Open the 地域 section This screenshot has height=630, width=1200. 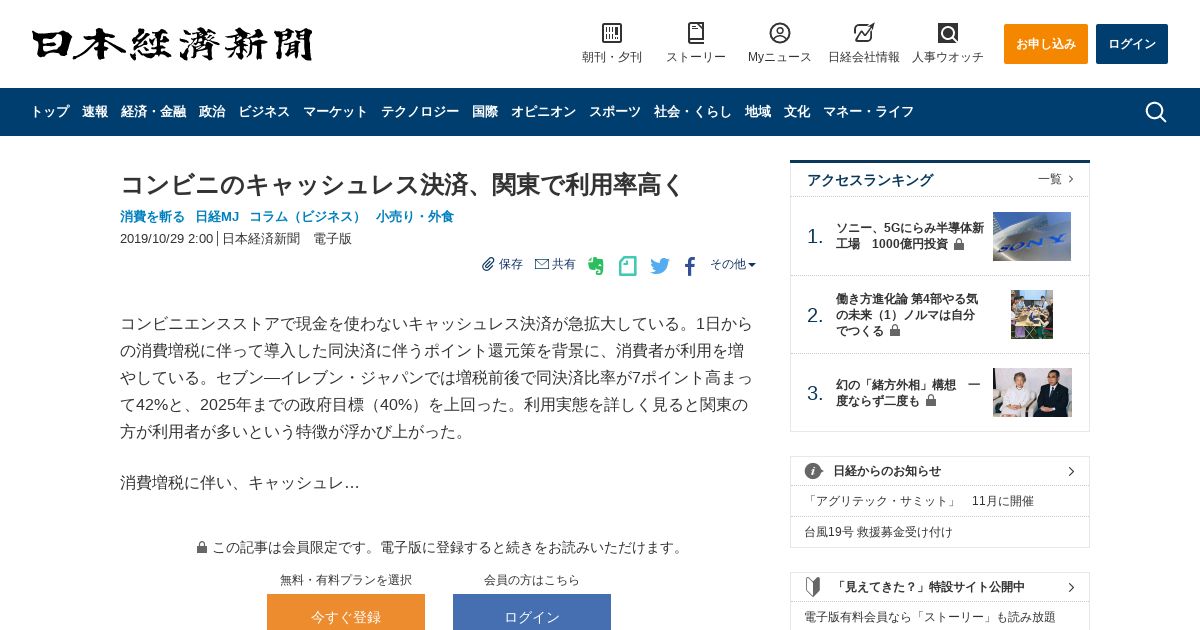[x=758, y=112]
